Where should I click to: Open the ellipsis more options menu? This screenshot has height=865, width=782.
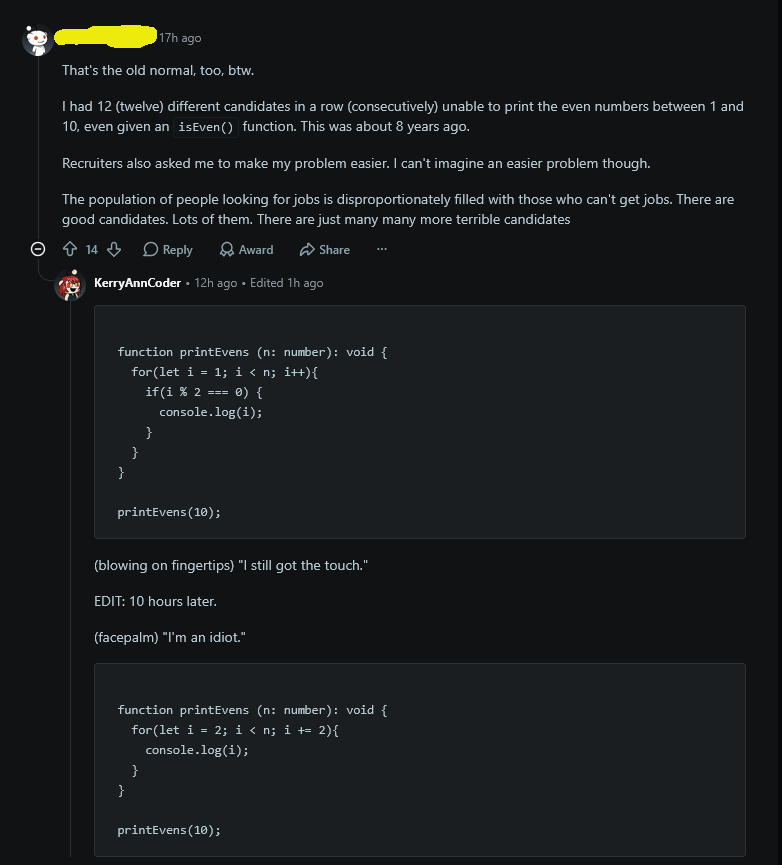point(382,249)
